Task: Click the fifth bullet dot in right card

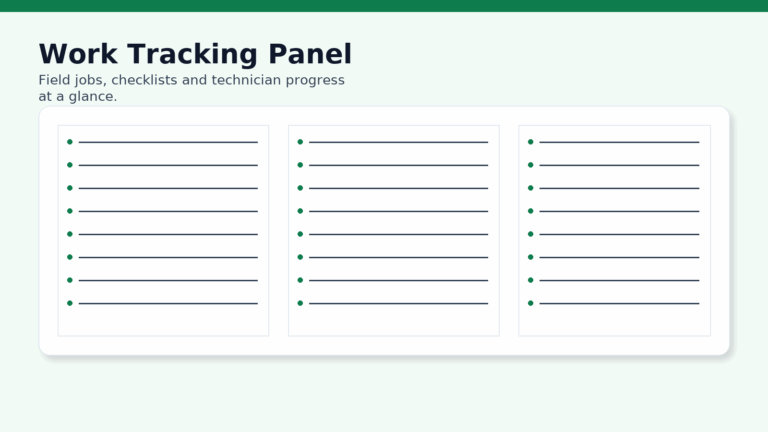Action: pyautogui.click(x=530, y=234)
